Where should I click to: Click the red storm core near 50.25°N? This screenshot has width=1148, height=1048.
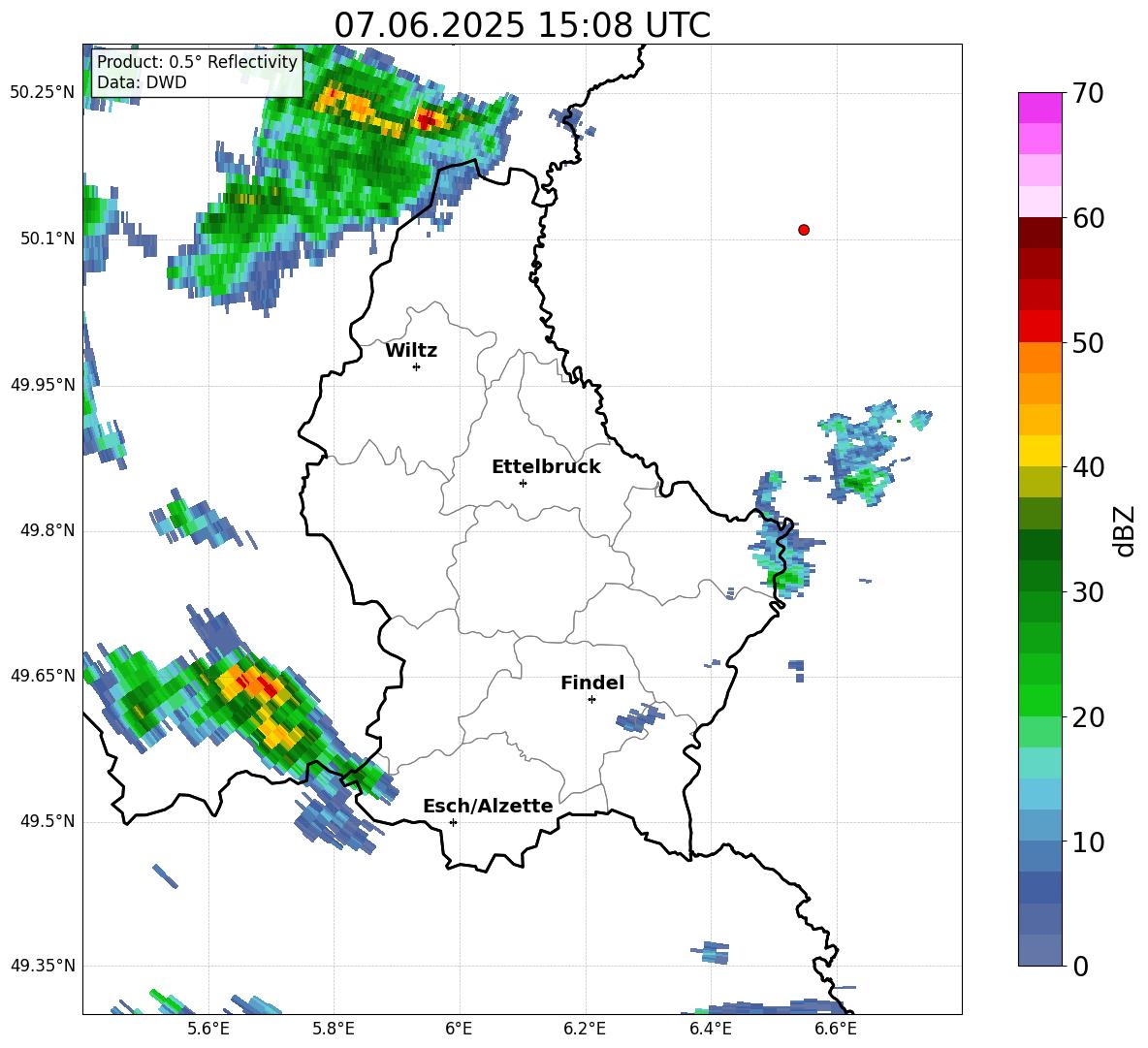pos(426,119)
